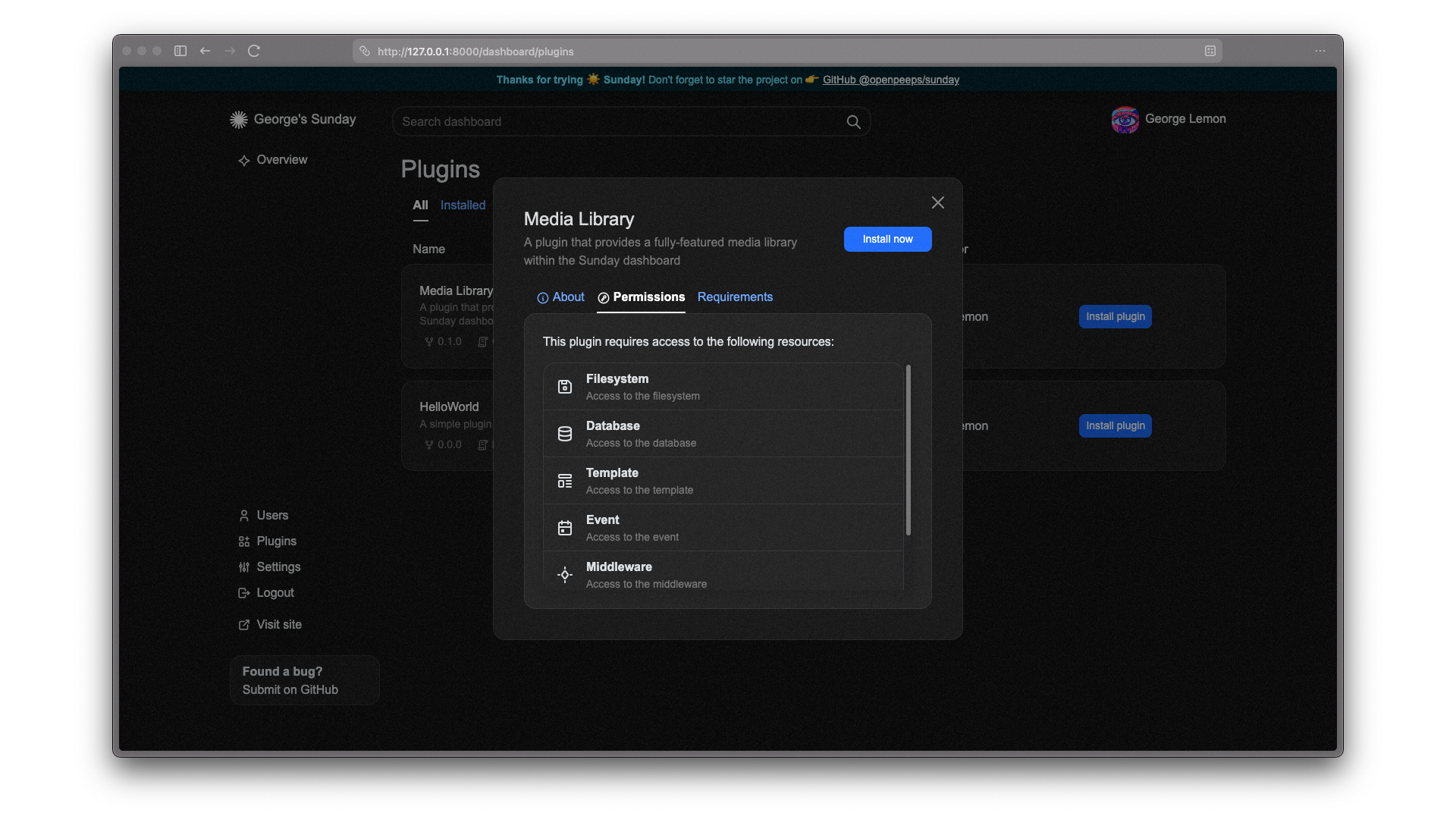The height and width of the screenshot is (819, 1456).
Task: Click the Database permission cylinder icon
Action: click(565, 434)
